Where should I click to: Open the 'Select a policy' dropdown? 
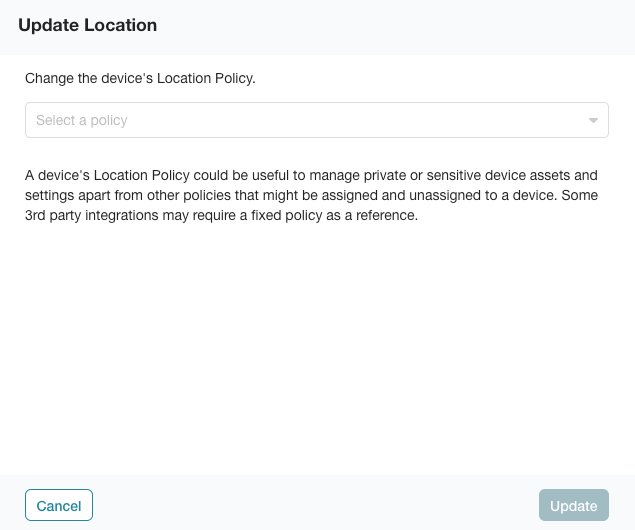pyautogui.click(x=317, y=120)
